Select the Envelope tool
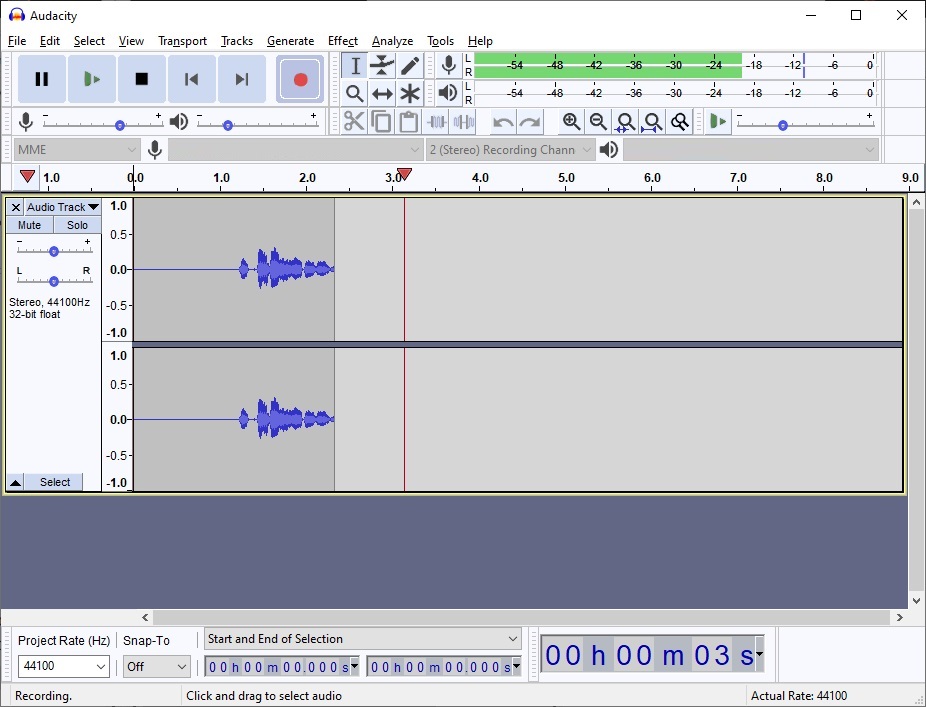The width and height of the screenshot is (926, 707). [382, 66]
